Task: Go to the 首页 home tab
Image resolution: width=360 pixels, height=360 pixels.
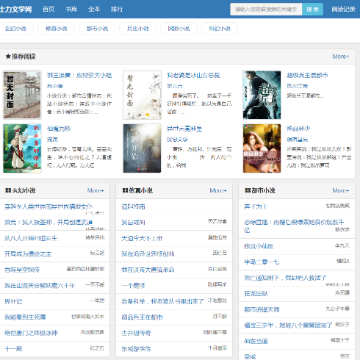Action: (x=48, y=9)
